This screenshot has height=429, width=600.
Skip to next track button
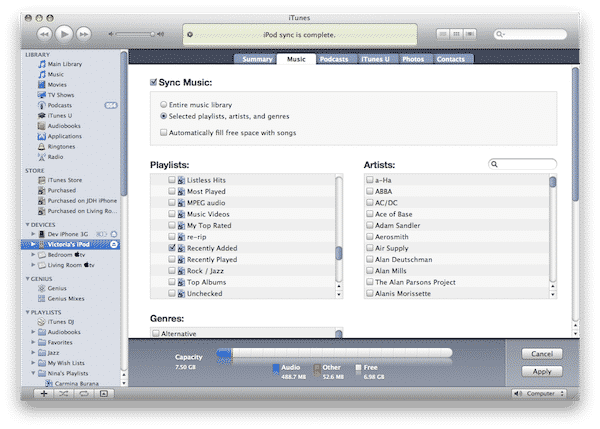[x=87, y=33]
